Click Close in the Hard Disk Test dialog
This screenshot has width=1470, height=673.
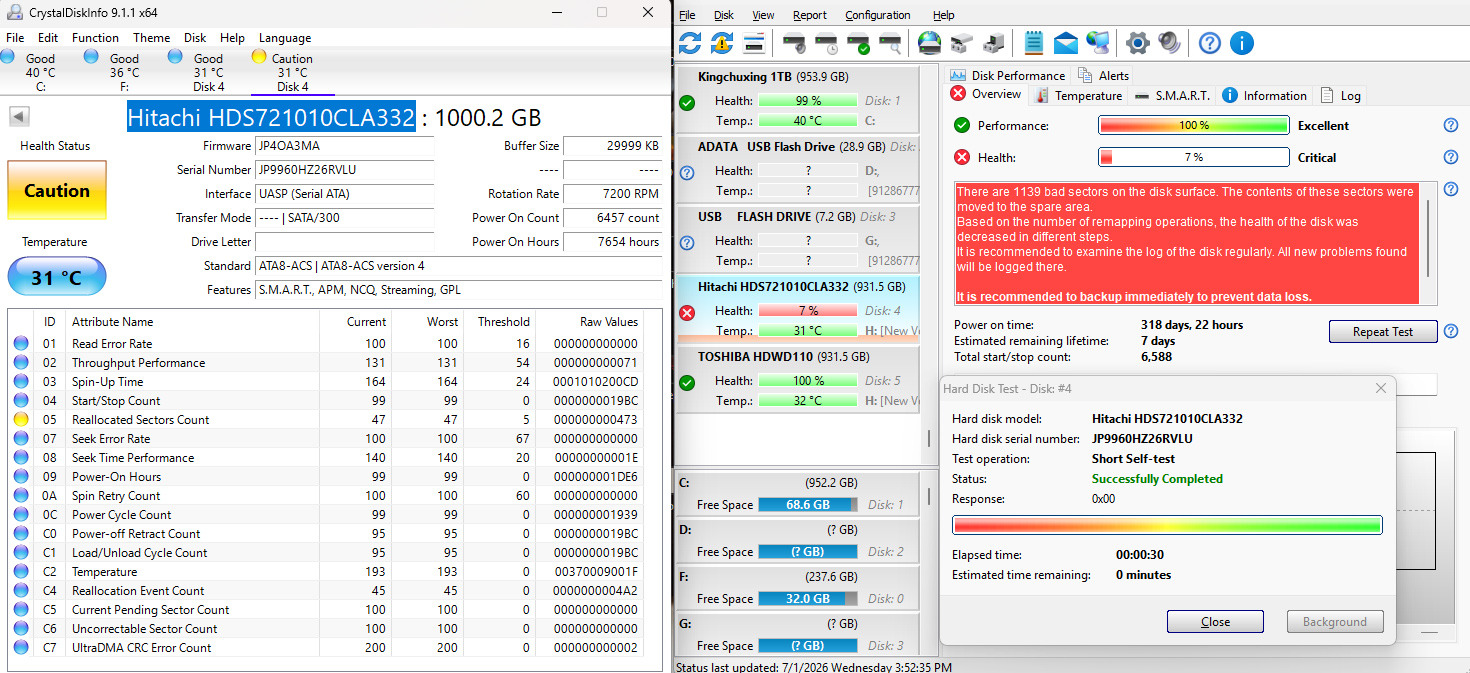1215,622
